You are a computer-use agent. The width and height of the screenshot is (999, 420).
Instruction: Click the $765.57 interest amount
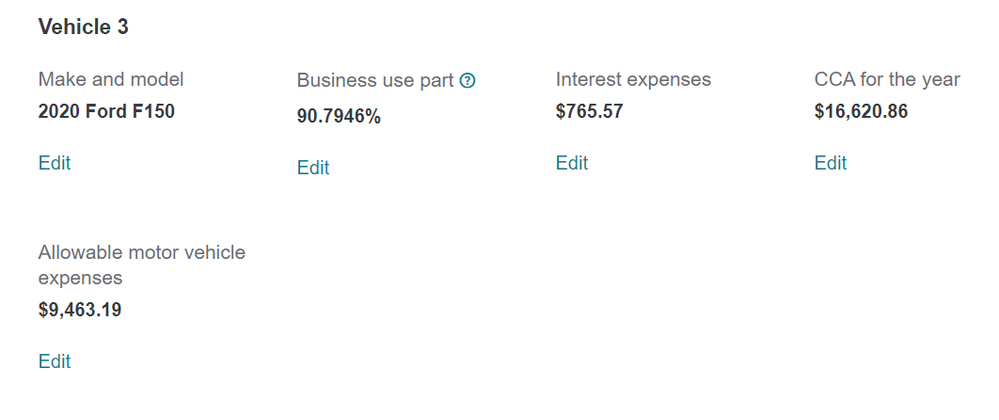pos(589,112)
